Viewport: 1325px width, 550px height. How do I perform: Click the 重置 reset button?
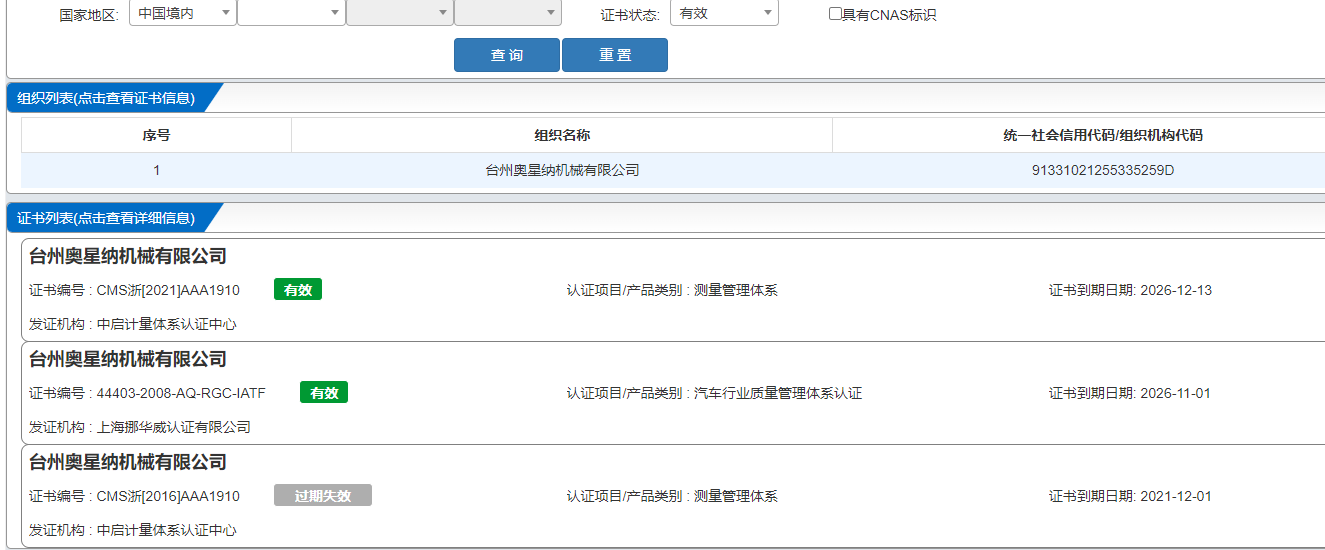tap(615, 55)
